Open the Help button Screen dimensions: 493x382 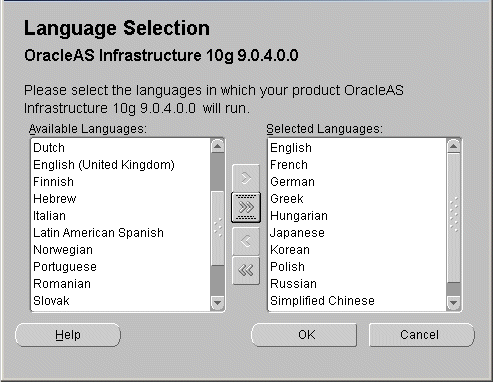tap(68, 335)
